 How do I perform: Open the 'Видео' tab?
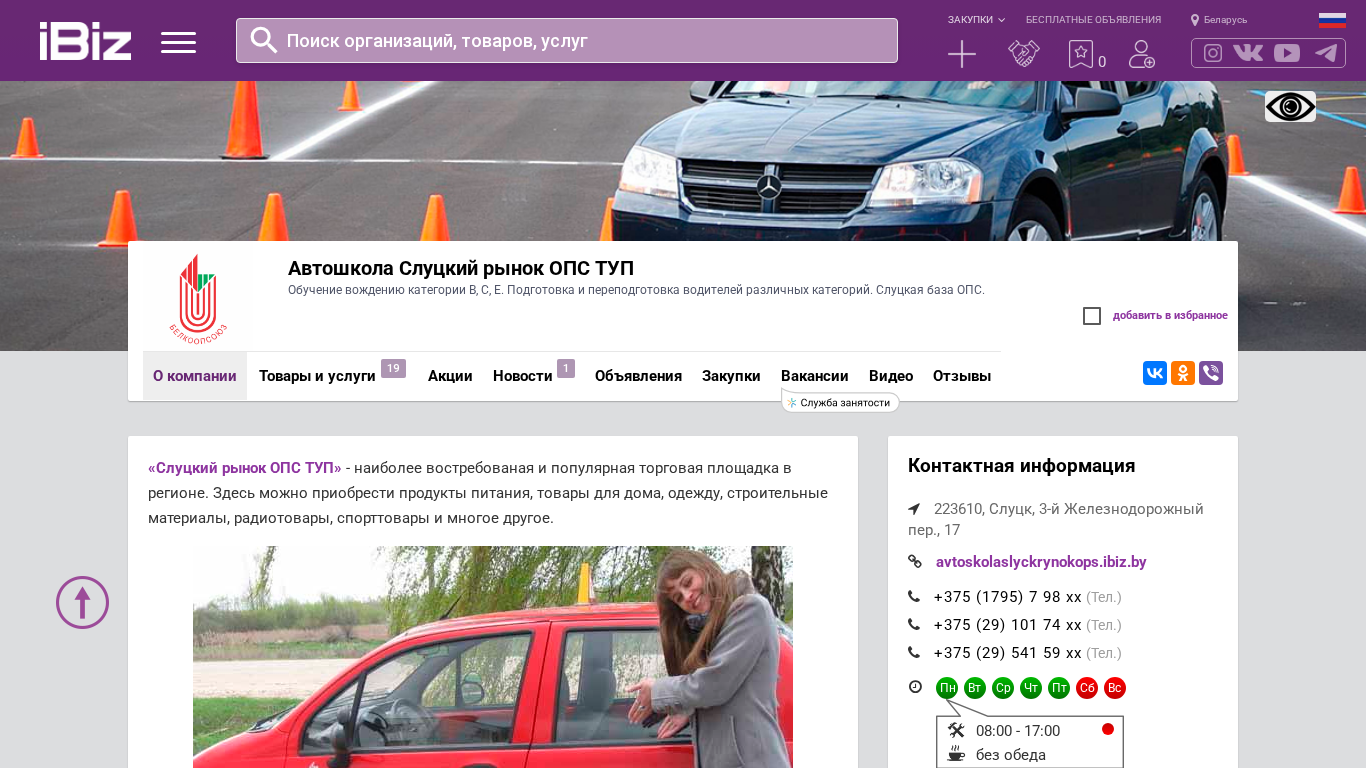(x=891, y=376)
